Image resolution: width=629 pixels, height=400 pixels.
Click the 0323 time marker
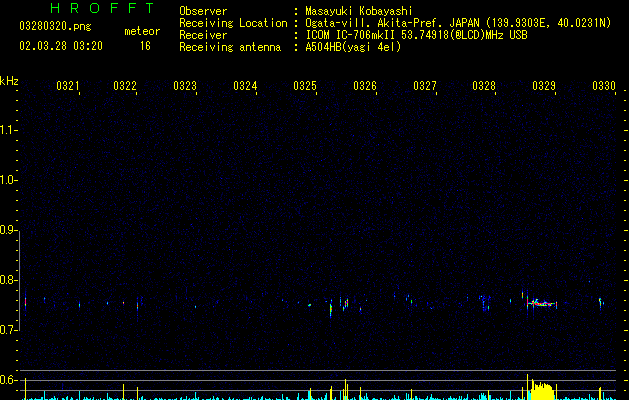(x=185, y=86)
